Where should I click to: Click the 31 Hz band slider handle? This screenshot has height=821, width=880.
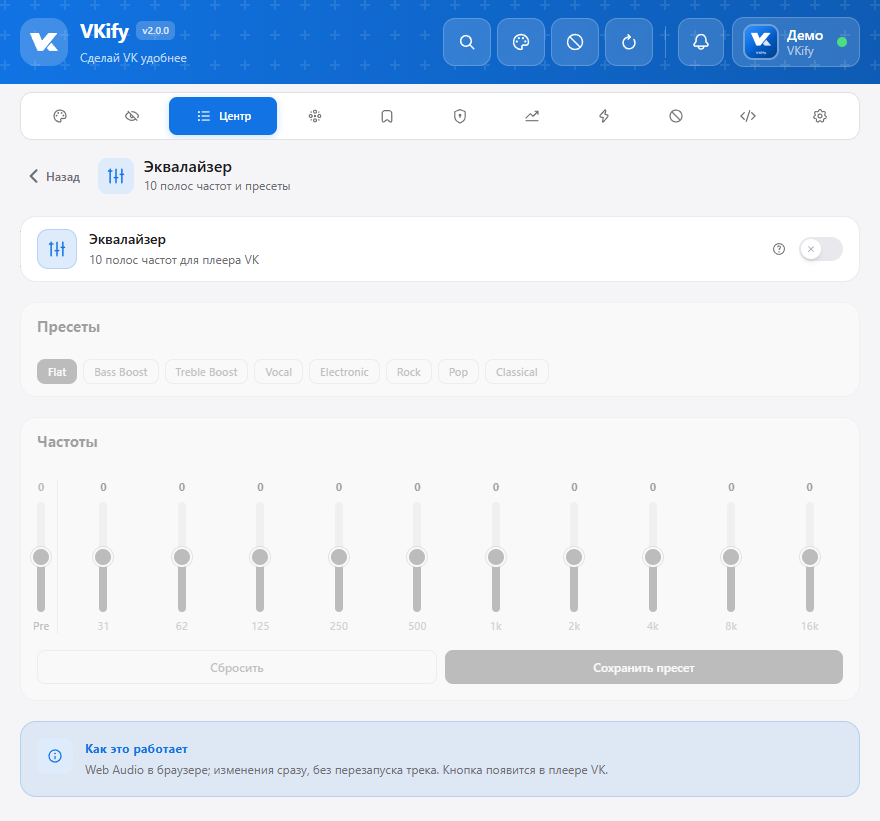pyautogui.click(x=103, y=557)
